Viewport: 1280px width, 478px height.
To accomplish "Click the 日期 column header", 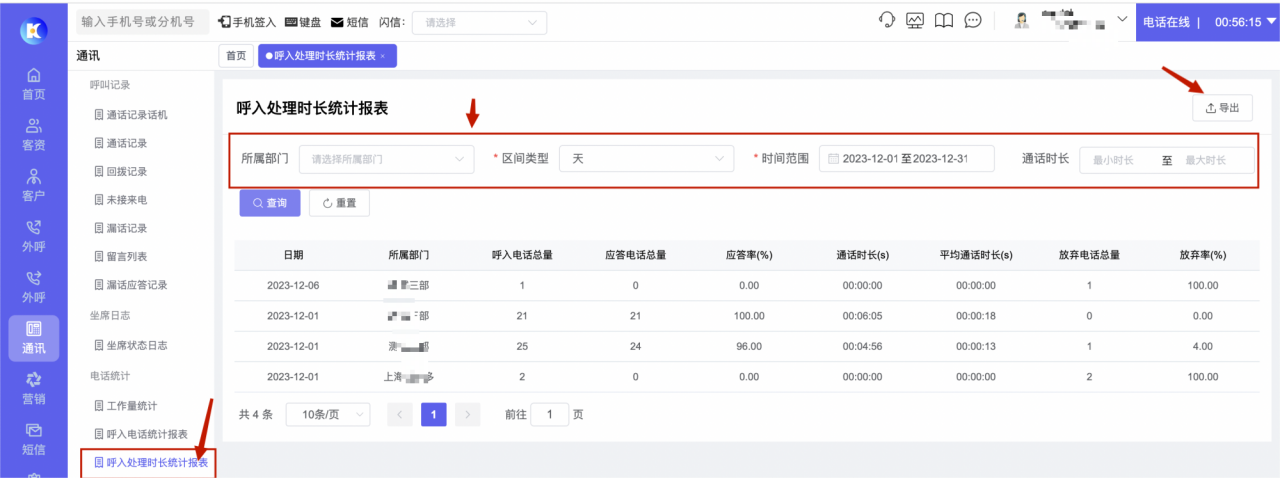I will click(x=293, y=255).
